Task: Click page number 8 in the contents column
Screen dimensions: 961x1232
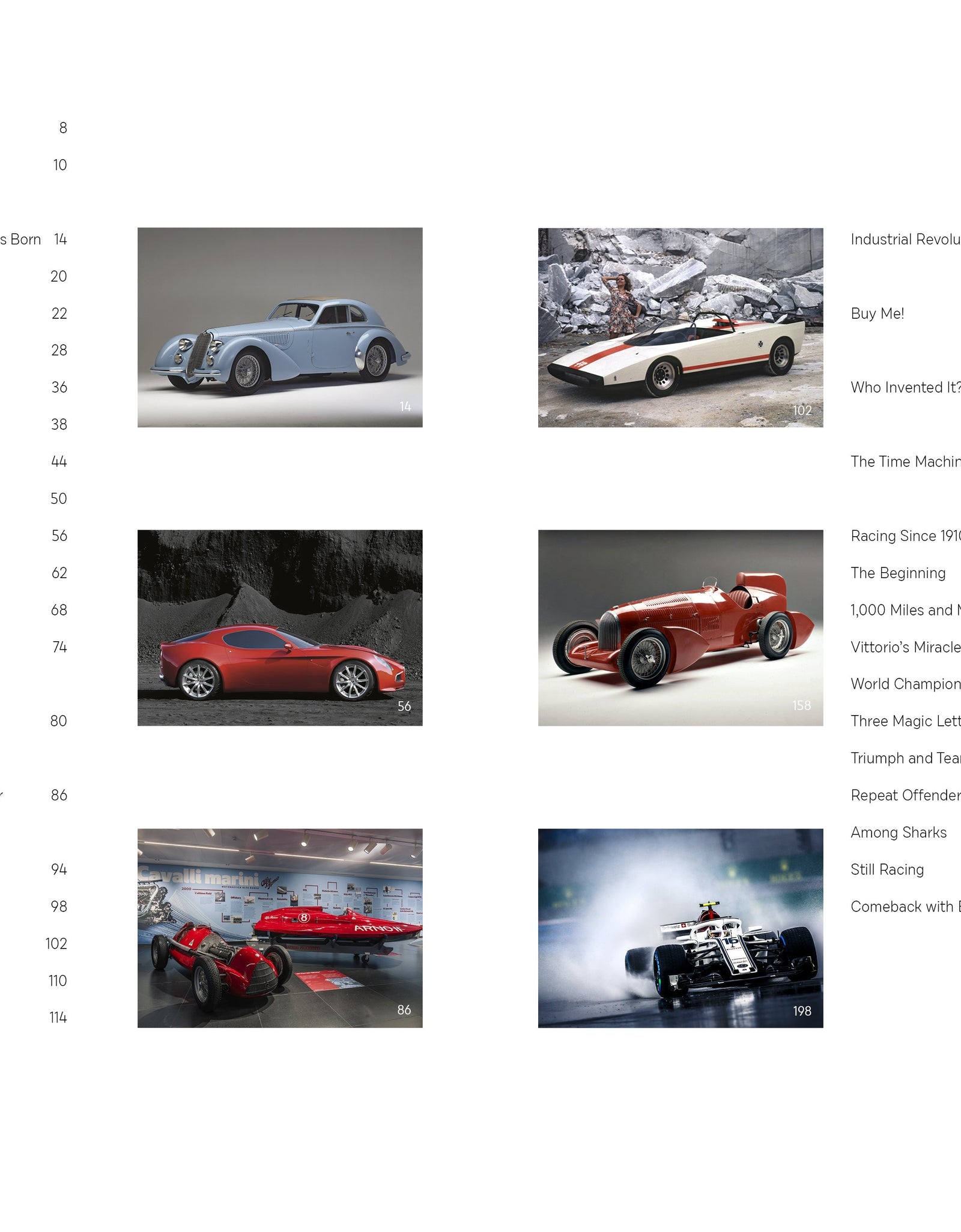Action: point(63,128)
